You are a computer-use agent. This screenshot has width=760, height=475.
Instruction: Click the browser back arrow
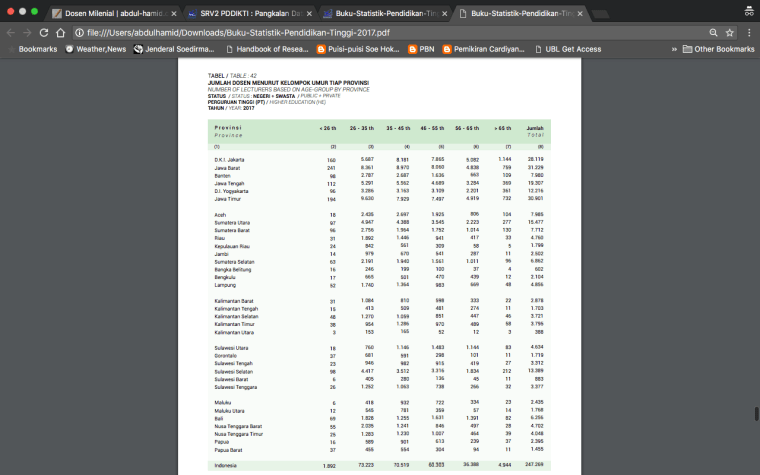click(x=11, y=33)
